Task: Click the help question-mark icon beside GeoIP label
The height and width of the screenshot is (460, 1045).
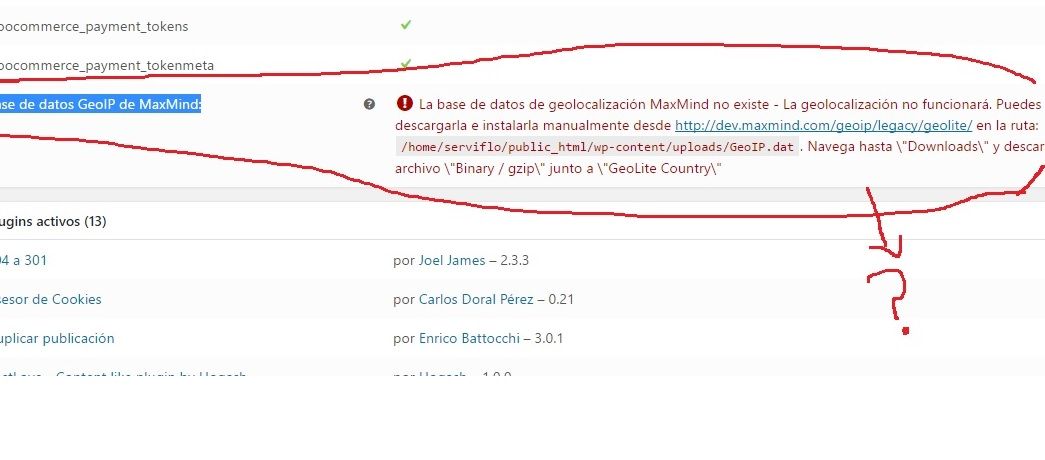Action: point(369,104)
